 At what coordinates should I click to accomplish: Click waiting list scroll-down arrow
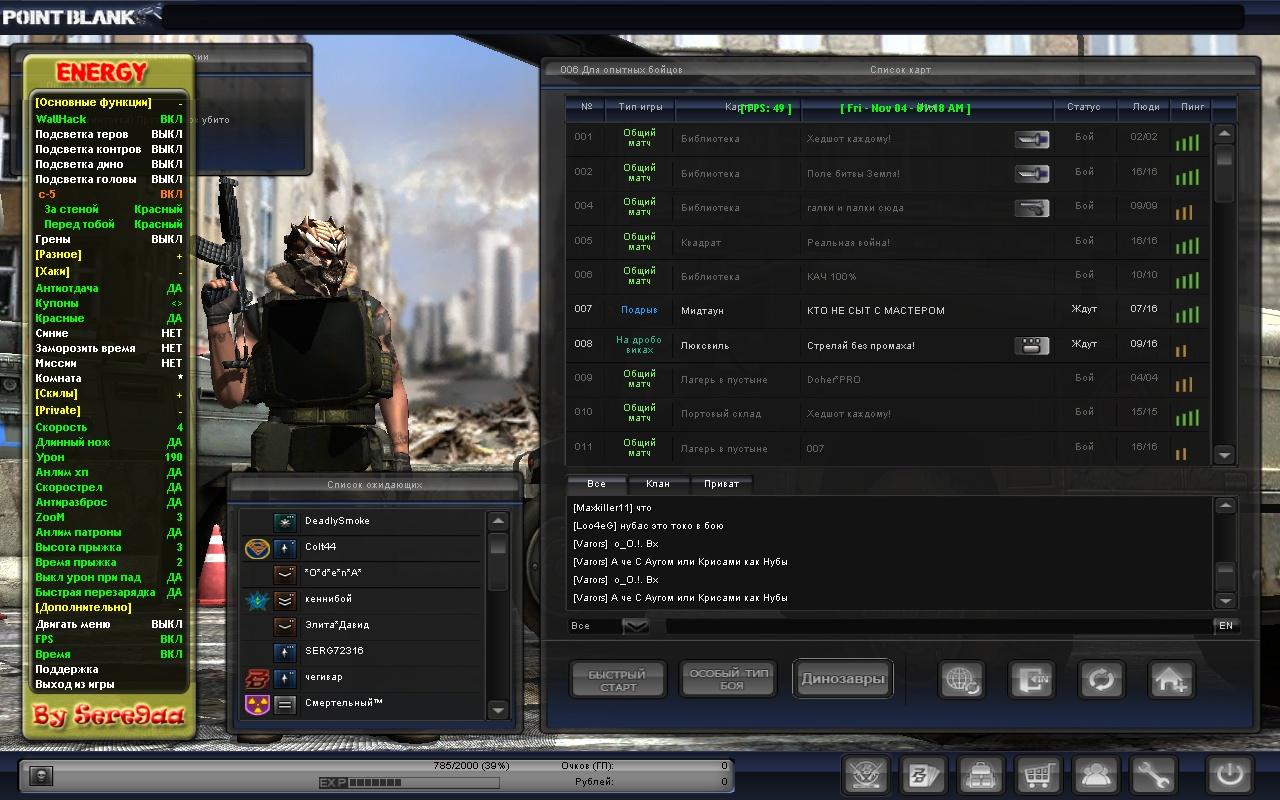click(497, 710)
